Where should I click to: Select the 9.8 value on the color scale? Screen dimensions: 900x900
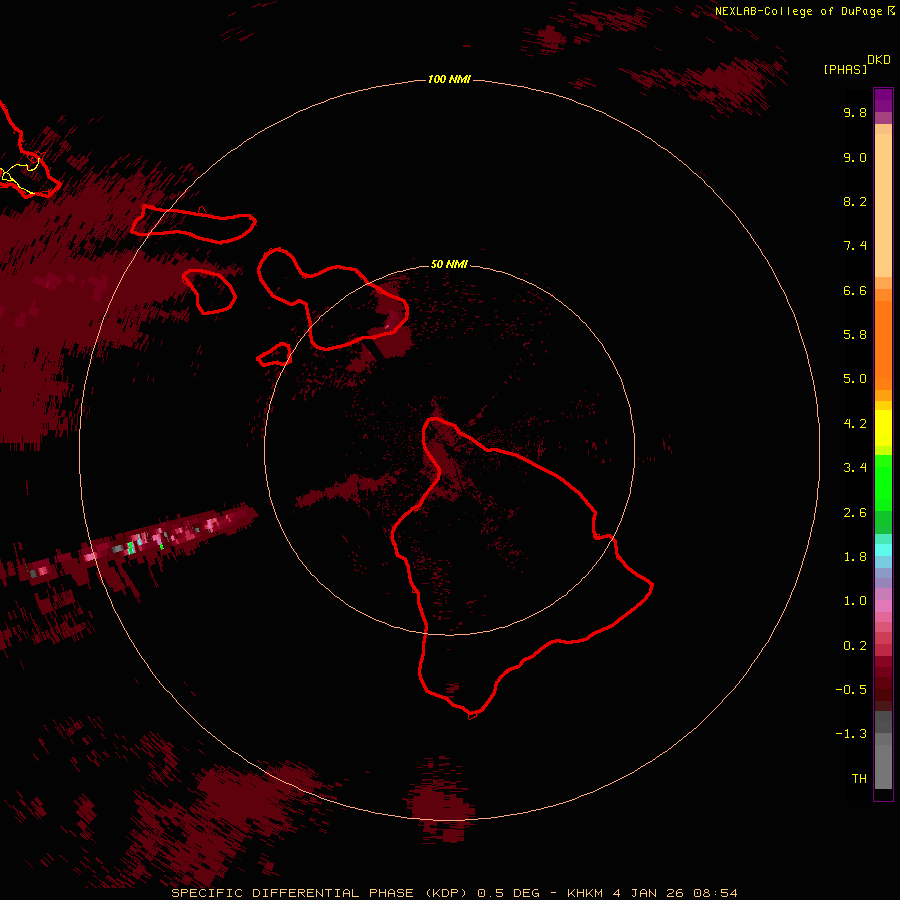855,112
